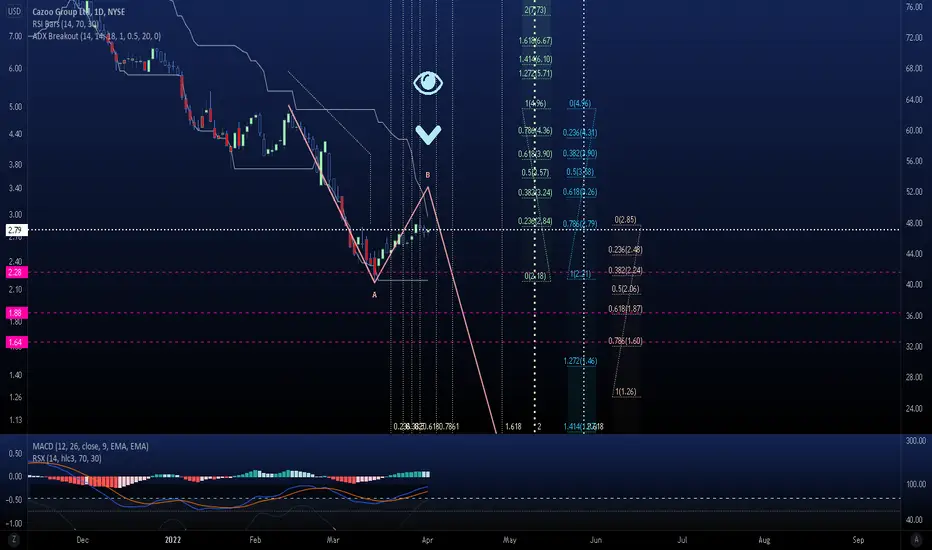Click the white 2.79 current price label
Screen dimensions: 932x550
pyautogui.click(x=16, y=230)
